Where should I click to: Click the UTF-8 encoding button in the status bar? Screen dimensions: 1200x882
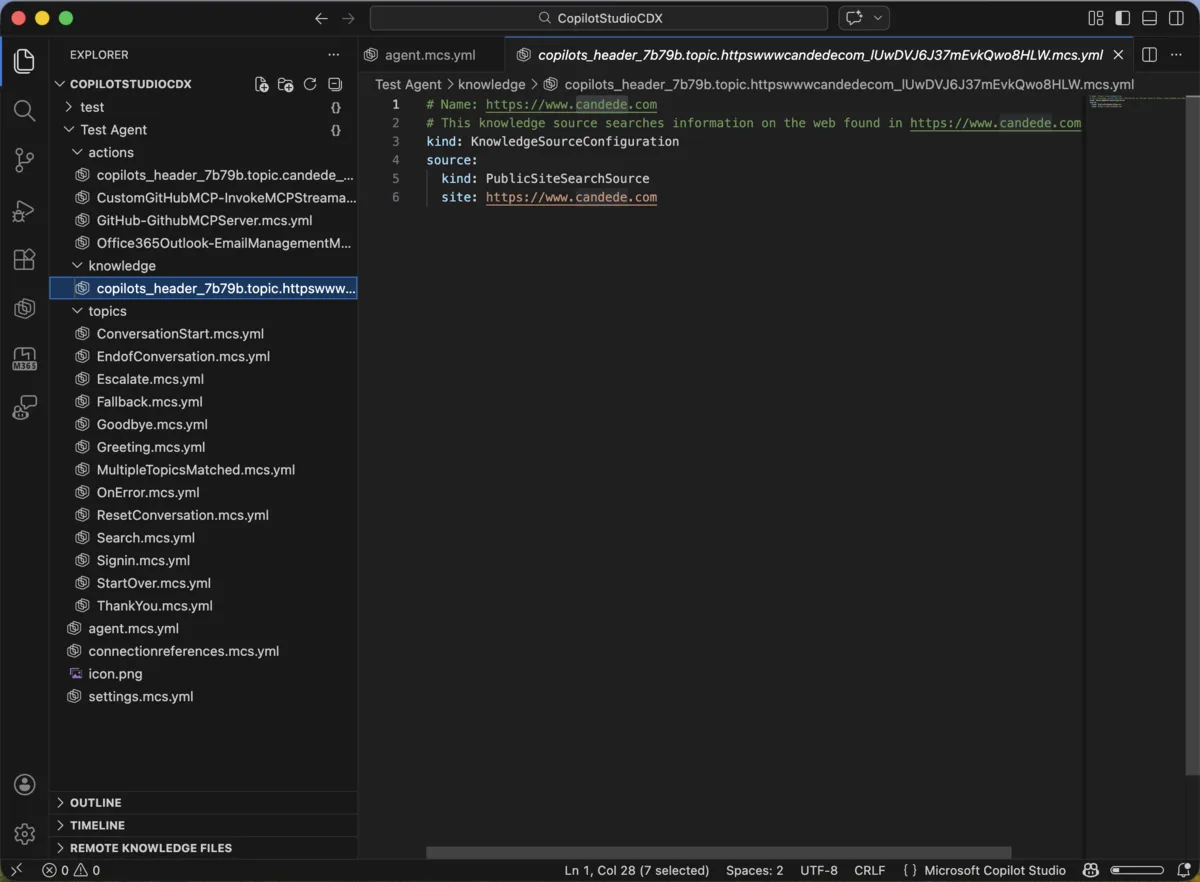tap(821, 870)
